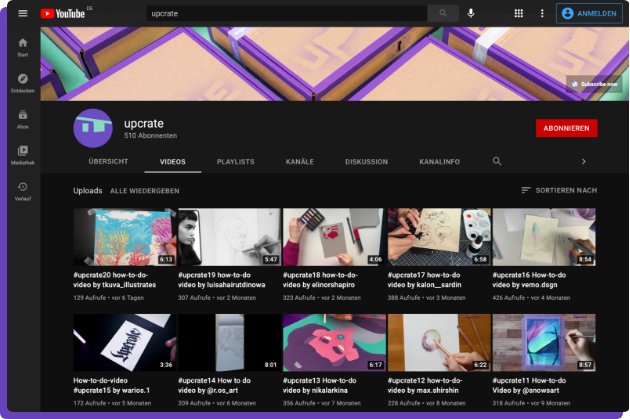Click Subscribe now banner link

point(595,84)
